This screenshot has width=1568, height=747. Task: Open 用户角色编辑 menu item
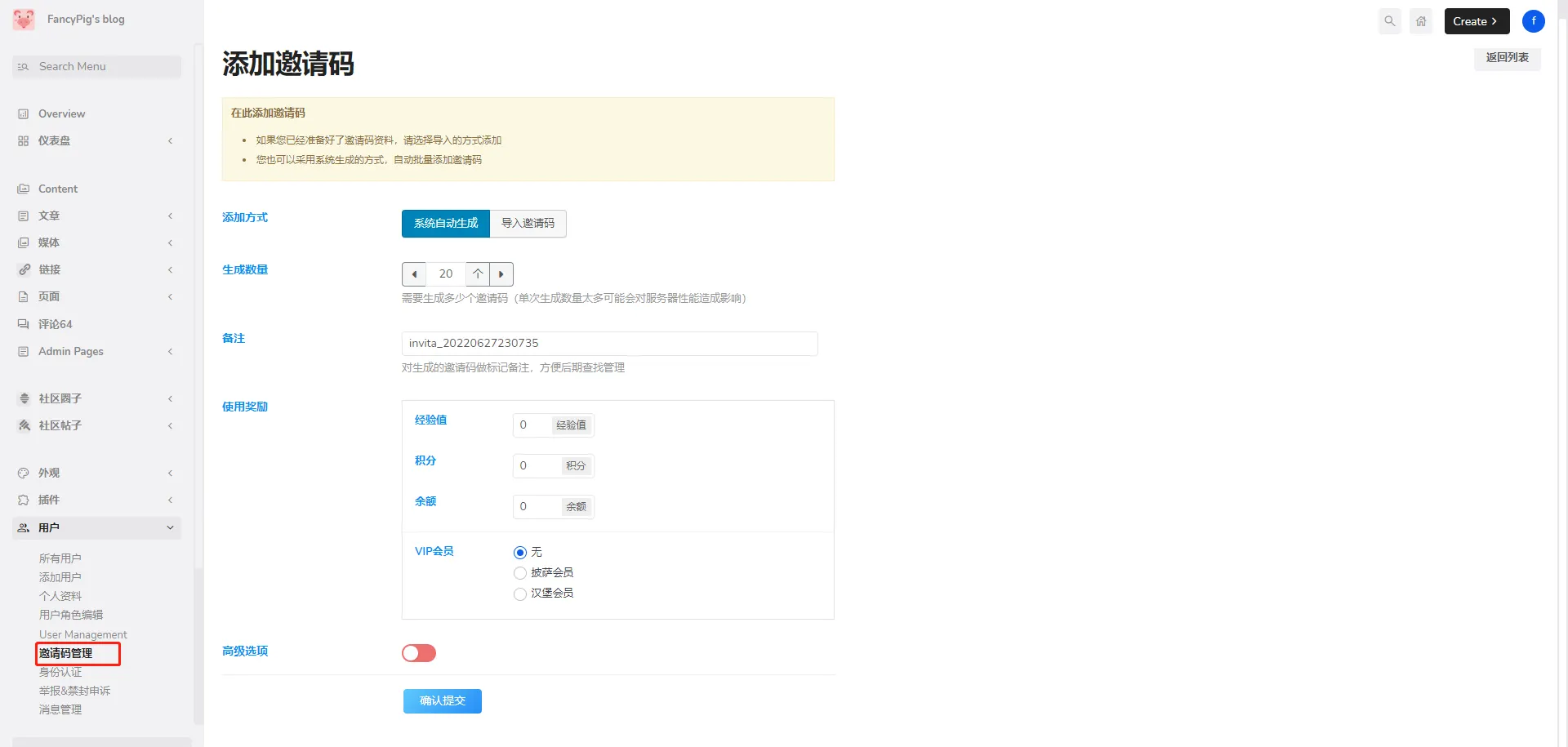pos(71,615)
